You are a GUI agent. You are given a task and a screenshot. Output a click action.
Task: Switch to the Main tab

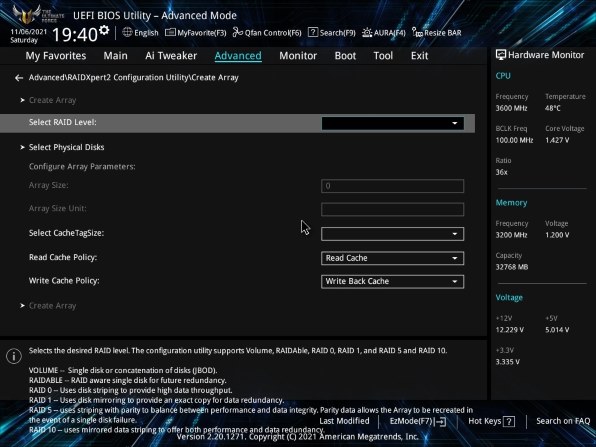click(x=116, y=56)
